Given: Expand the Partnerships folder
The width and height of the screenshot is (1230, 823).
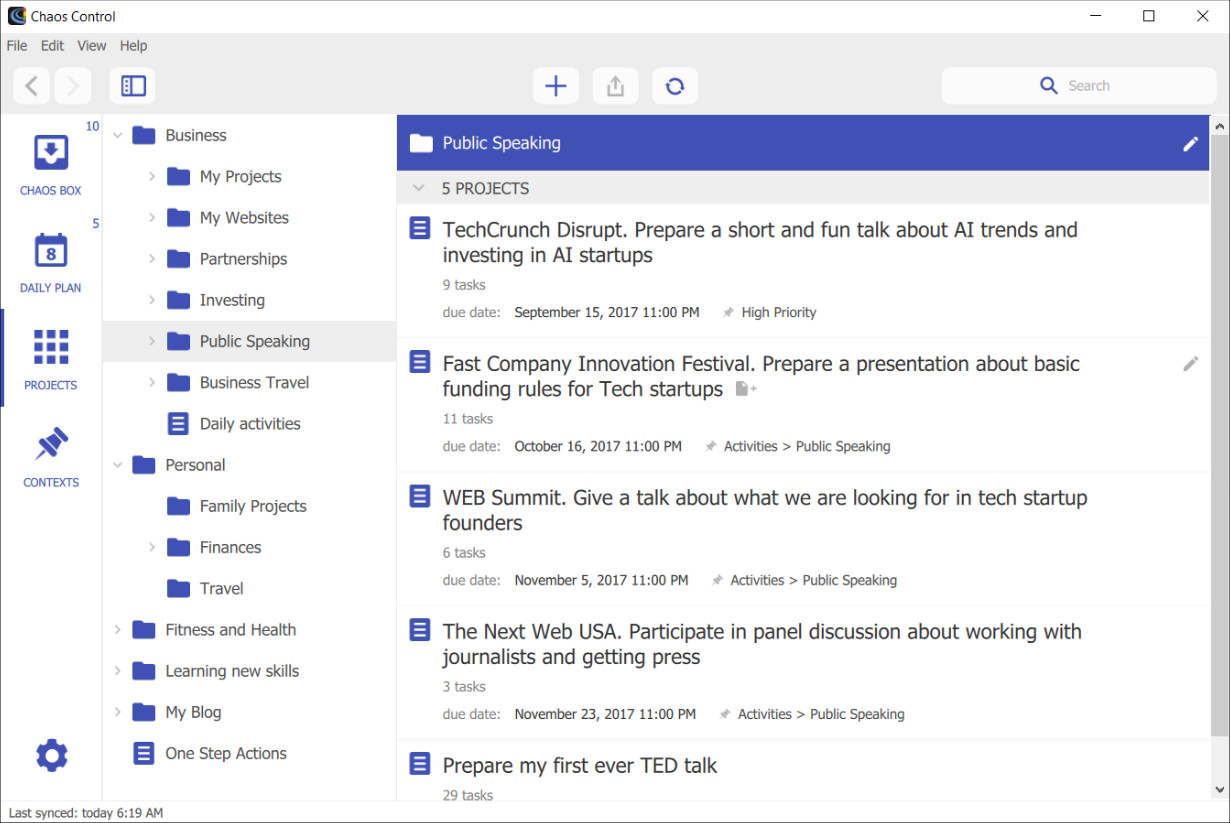Looking at the screenshot, I should (152, 259).
